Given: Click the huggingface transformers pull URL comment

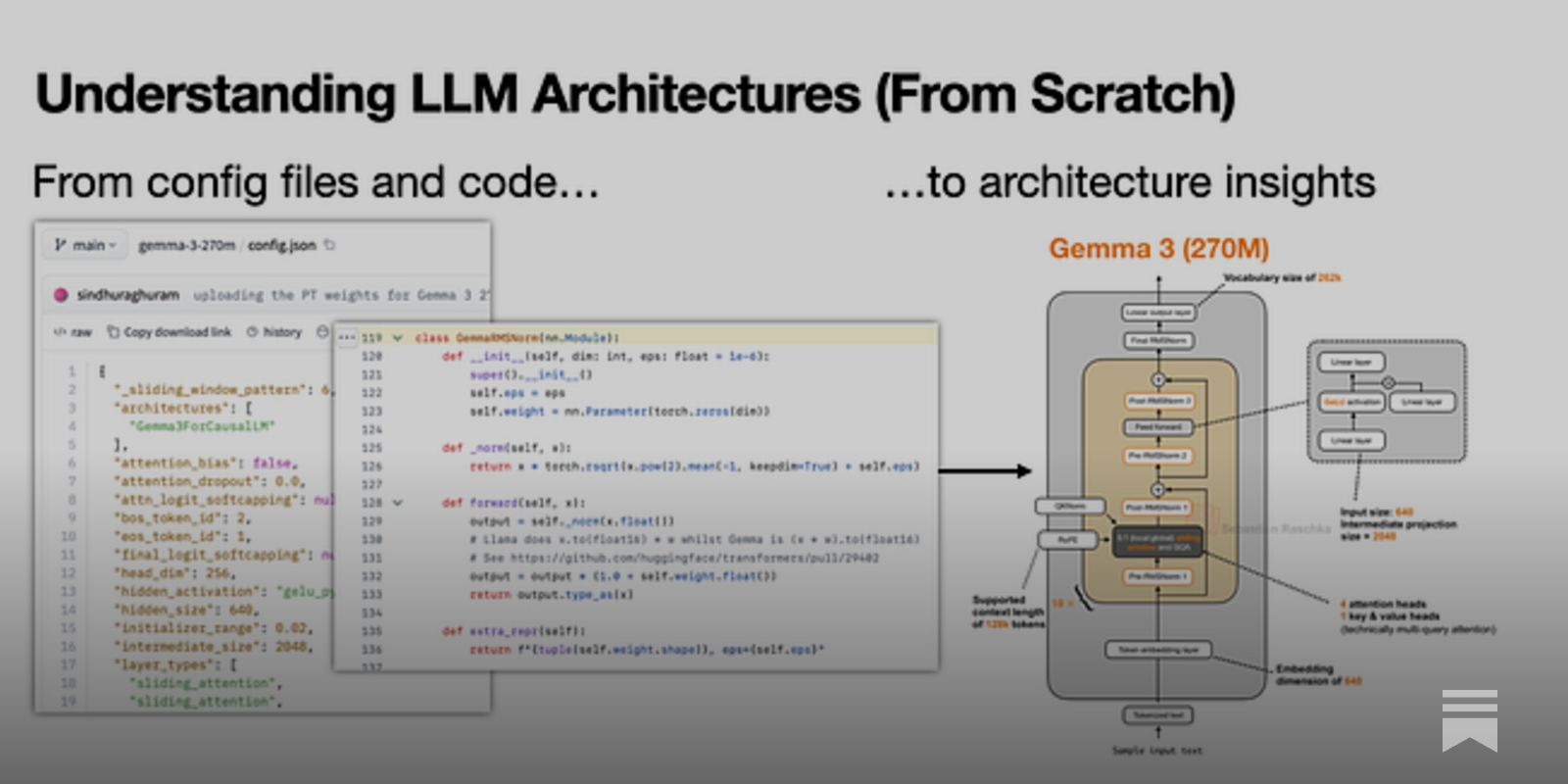Looking at the screenshot, I should [674, 558].
